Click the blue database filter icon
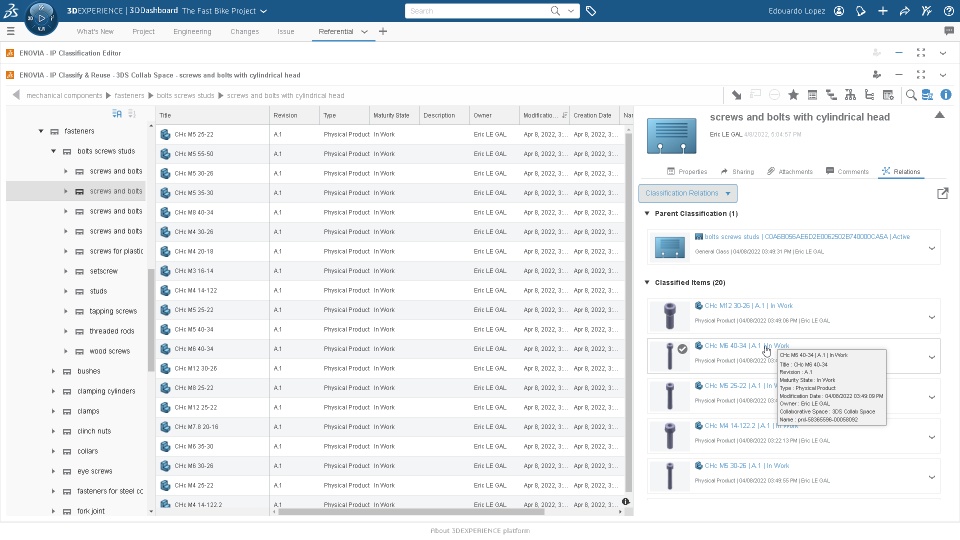The image size is (960, 540). (928, 95)
